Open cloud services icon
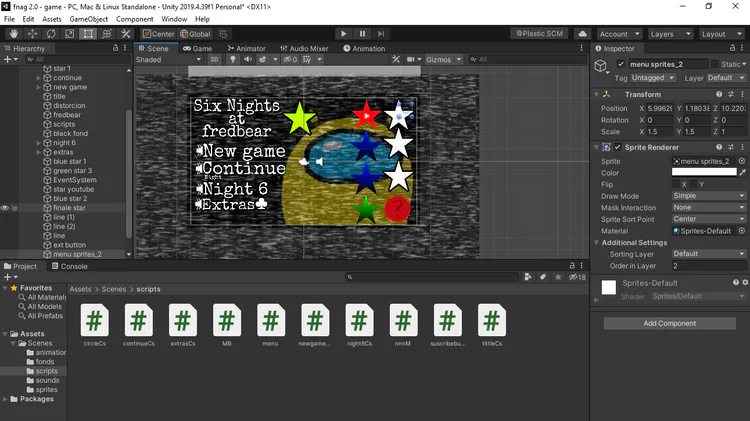 (x=582, y=34)
